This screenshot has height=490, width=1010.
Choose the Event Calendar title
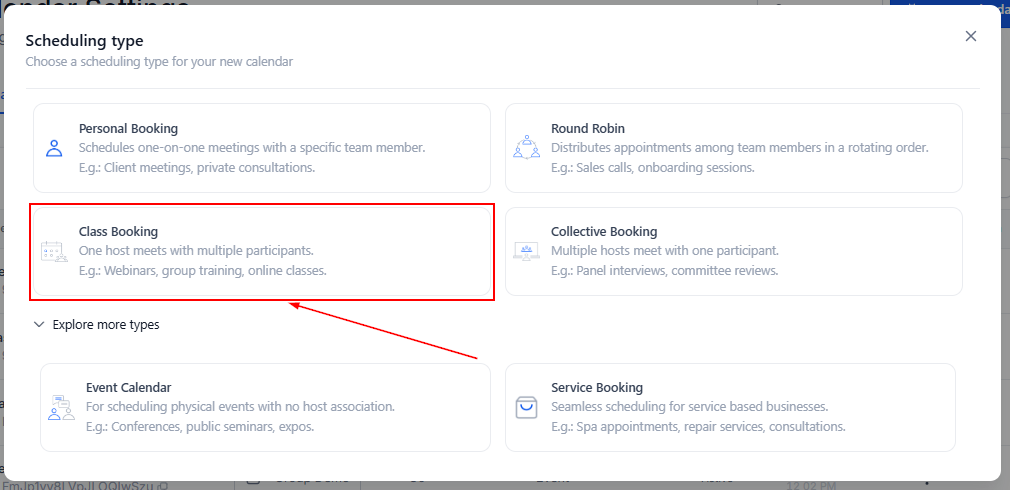[x=128, y=388]
